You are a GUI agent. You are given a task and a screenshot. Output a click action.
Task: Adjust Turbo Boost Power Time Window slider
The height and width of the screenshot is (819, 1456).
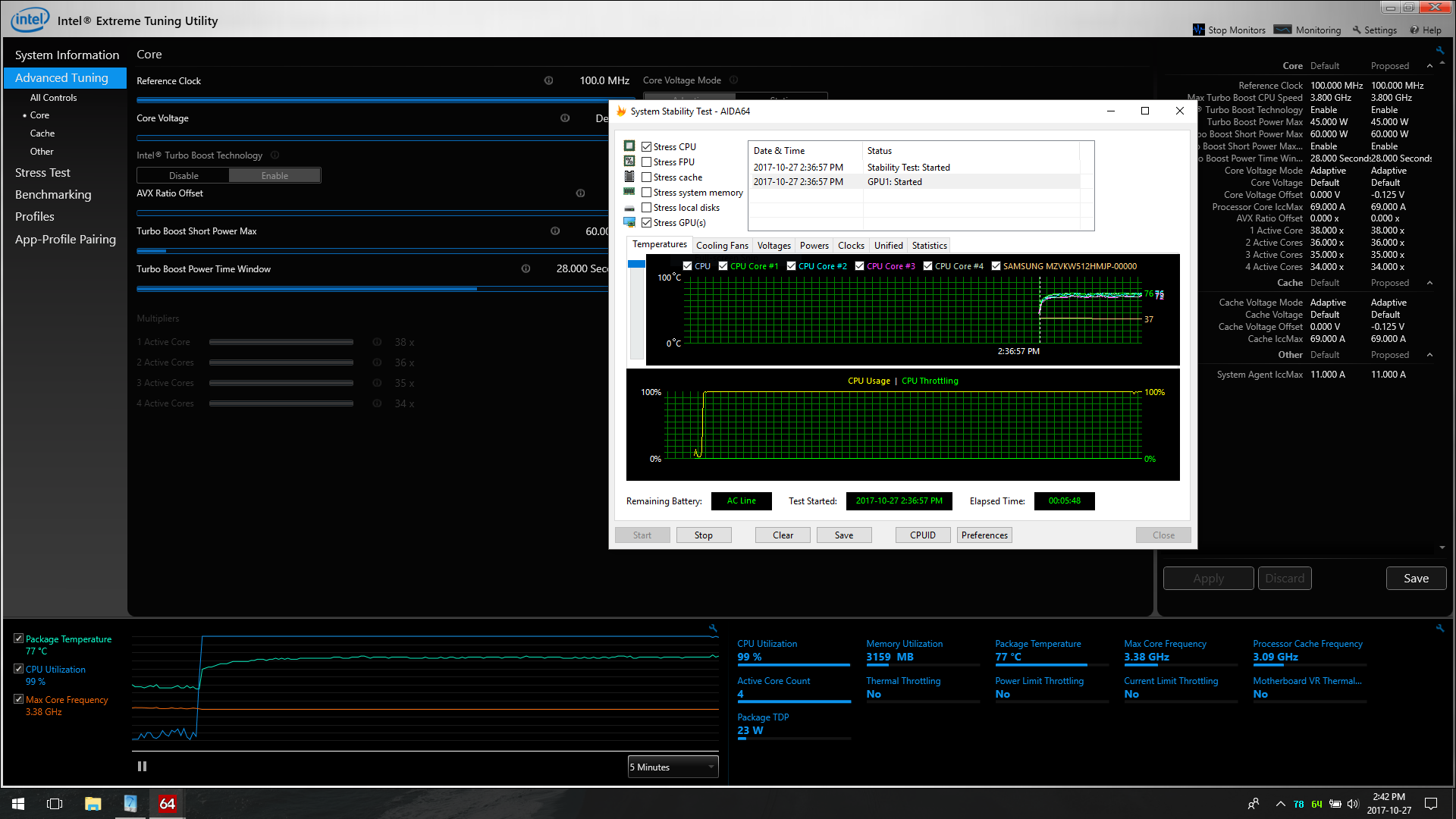point(373,289)
